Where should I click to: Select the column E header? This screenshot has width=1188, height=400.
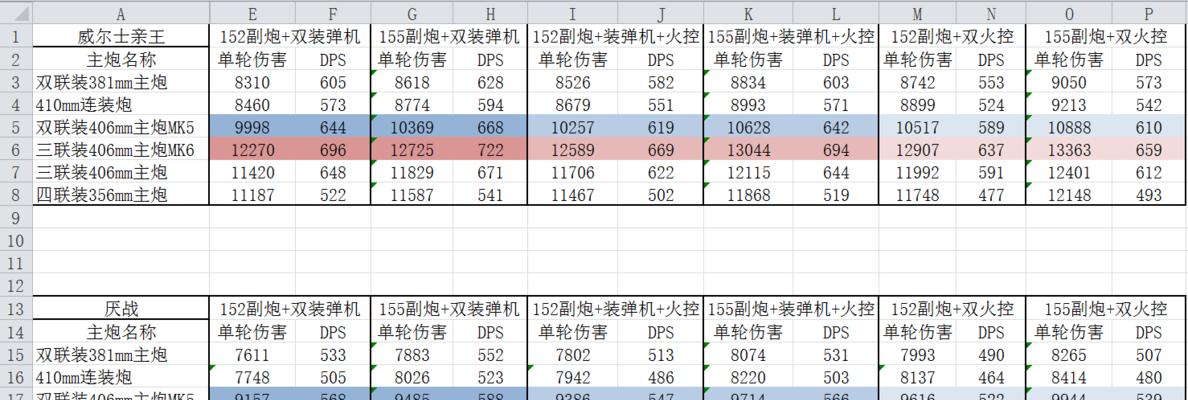click(252, 13)
